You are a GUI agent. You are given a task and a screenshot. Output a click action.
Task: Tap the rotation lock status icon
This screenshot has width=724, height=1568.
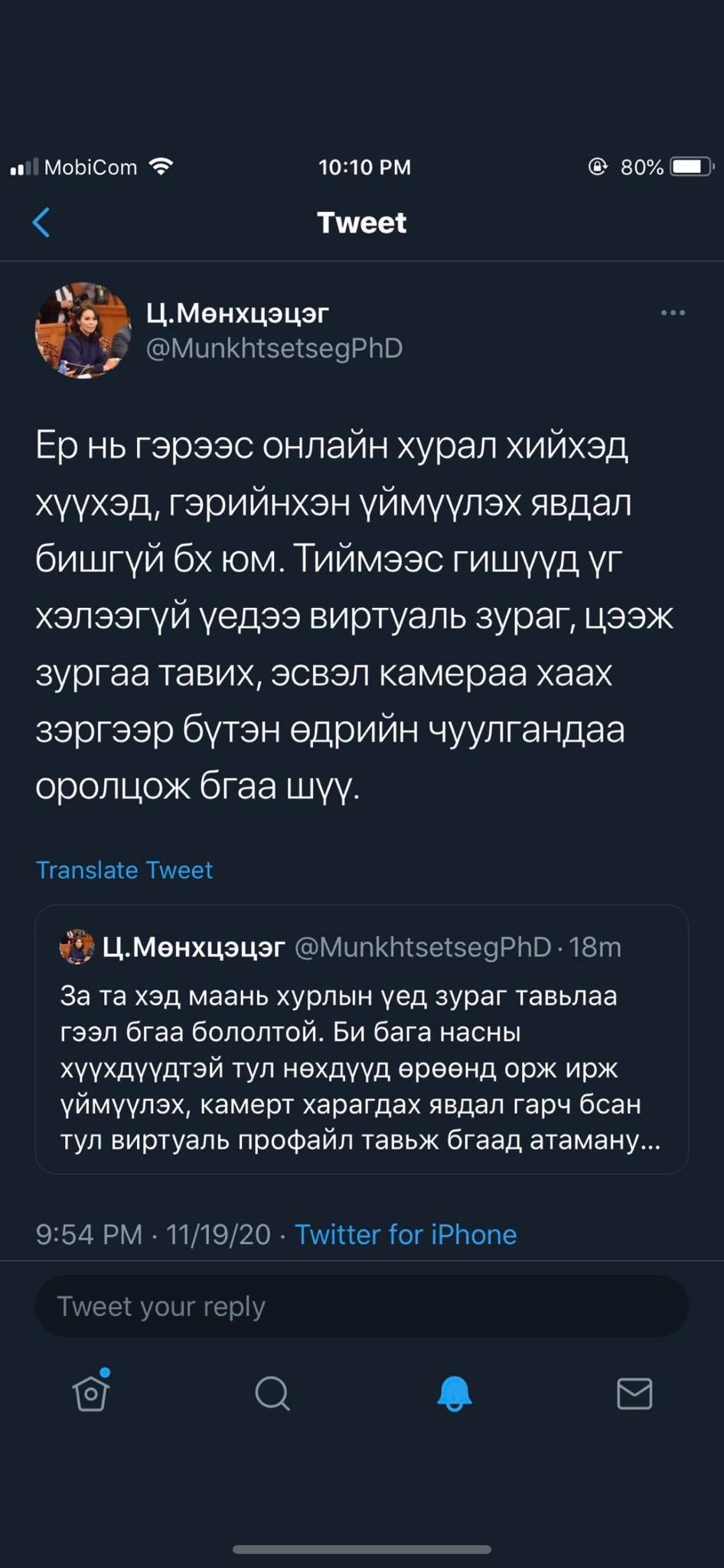pos(598,166)
